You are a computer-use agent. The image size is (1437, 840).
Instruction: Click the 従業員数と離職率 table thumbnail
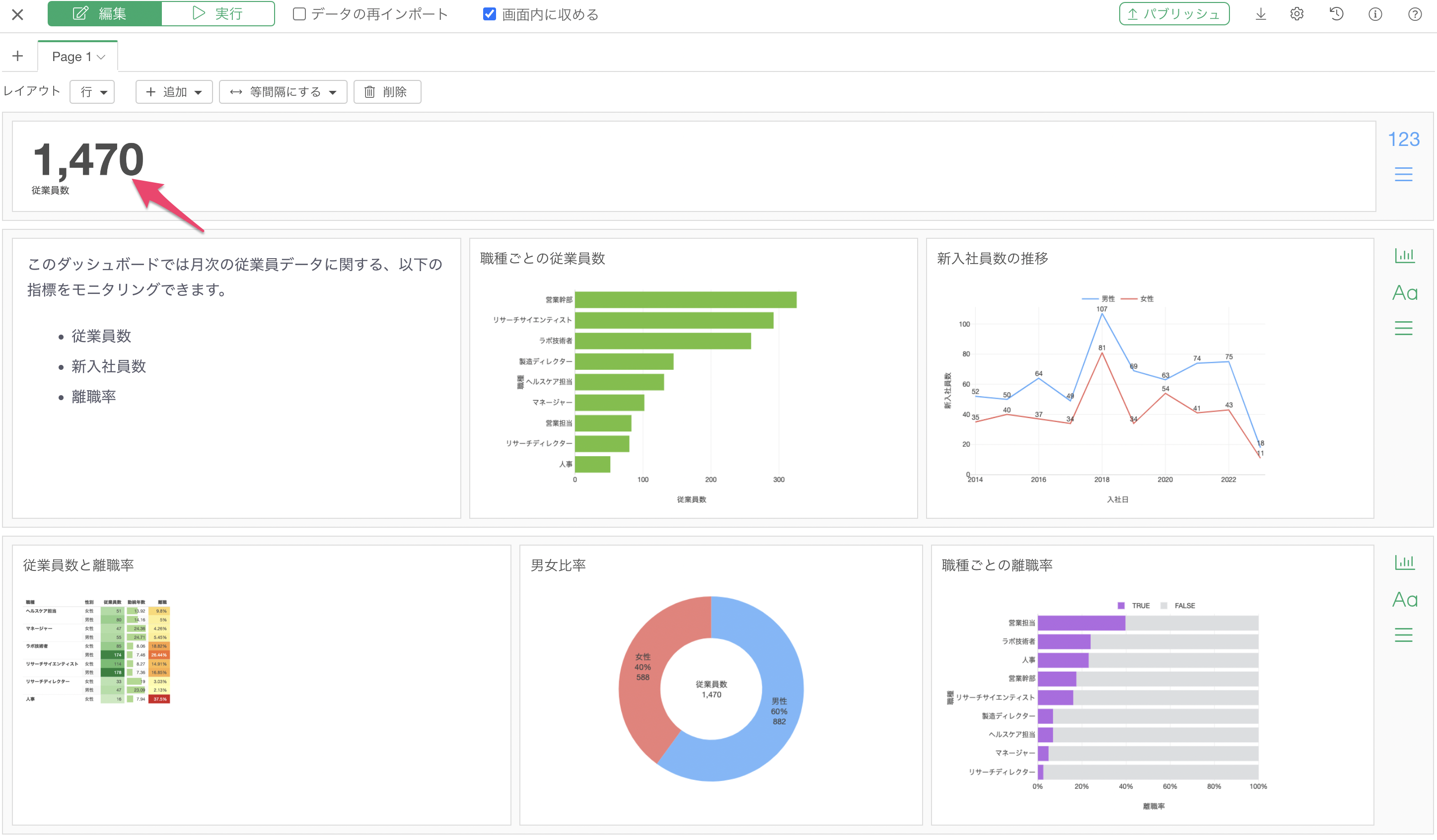click(x=97, y=651)
